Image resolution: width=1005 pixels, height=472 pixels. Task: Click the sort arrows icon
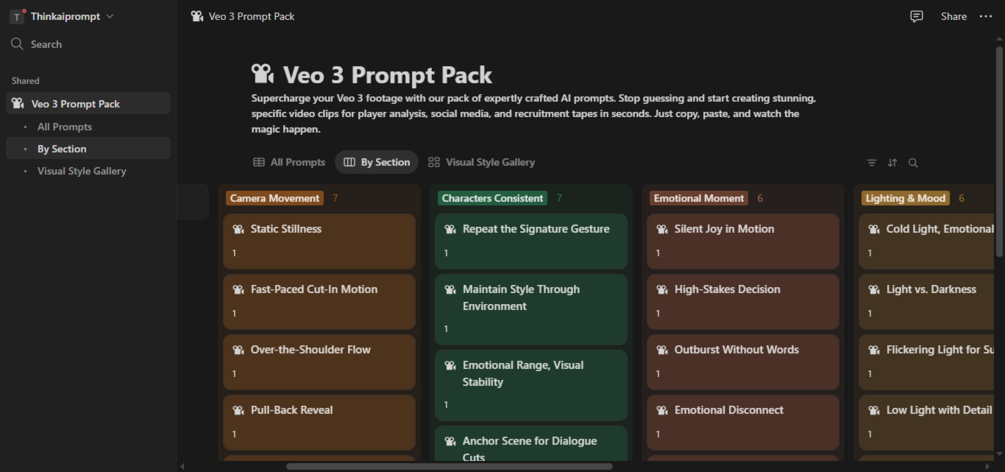[892, 163]
